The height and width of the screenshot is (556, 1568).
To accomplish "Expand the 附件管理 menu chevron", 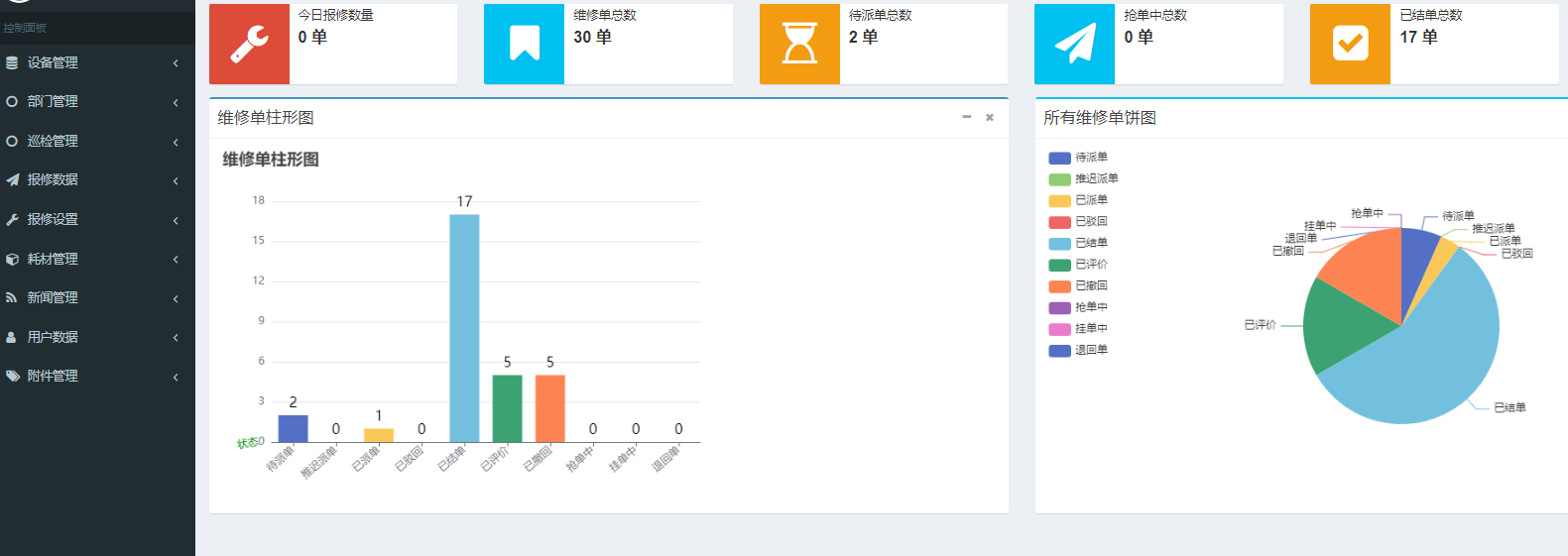I will (176, 377).
